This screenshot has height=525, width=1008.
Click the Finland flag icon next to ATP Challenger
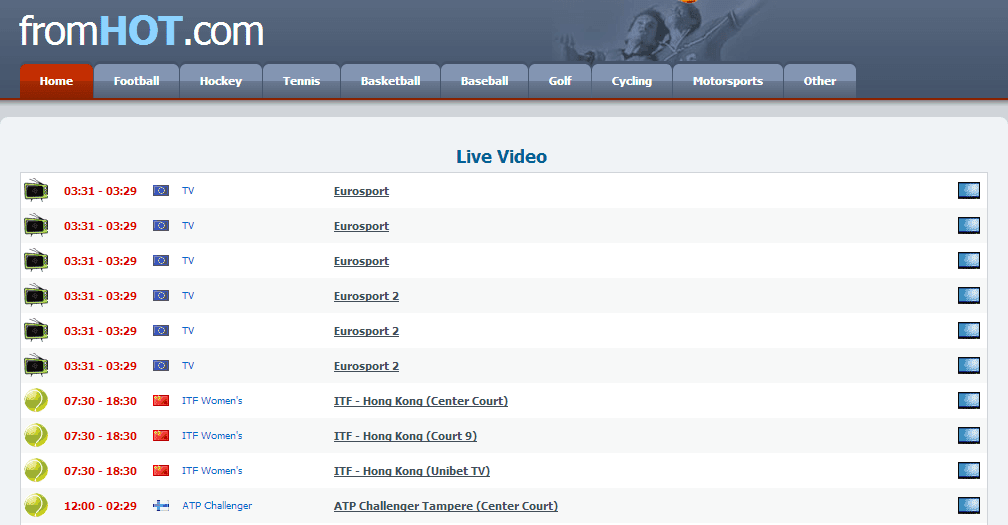(x=161, y=506)
